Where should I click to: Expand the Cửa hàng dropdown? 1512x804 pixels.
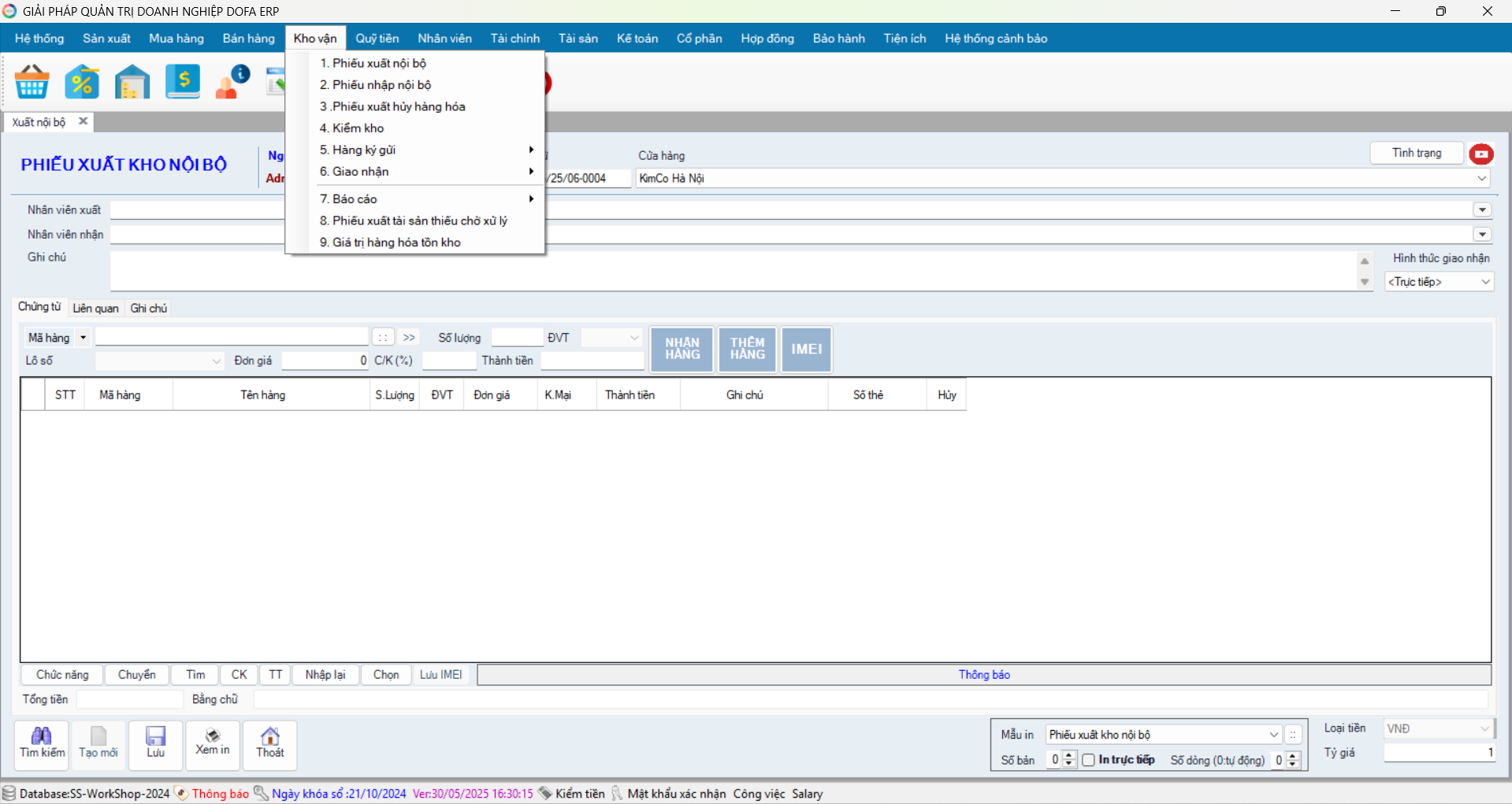pos(1481,179)
